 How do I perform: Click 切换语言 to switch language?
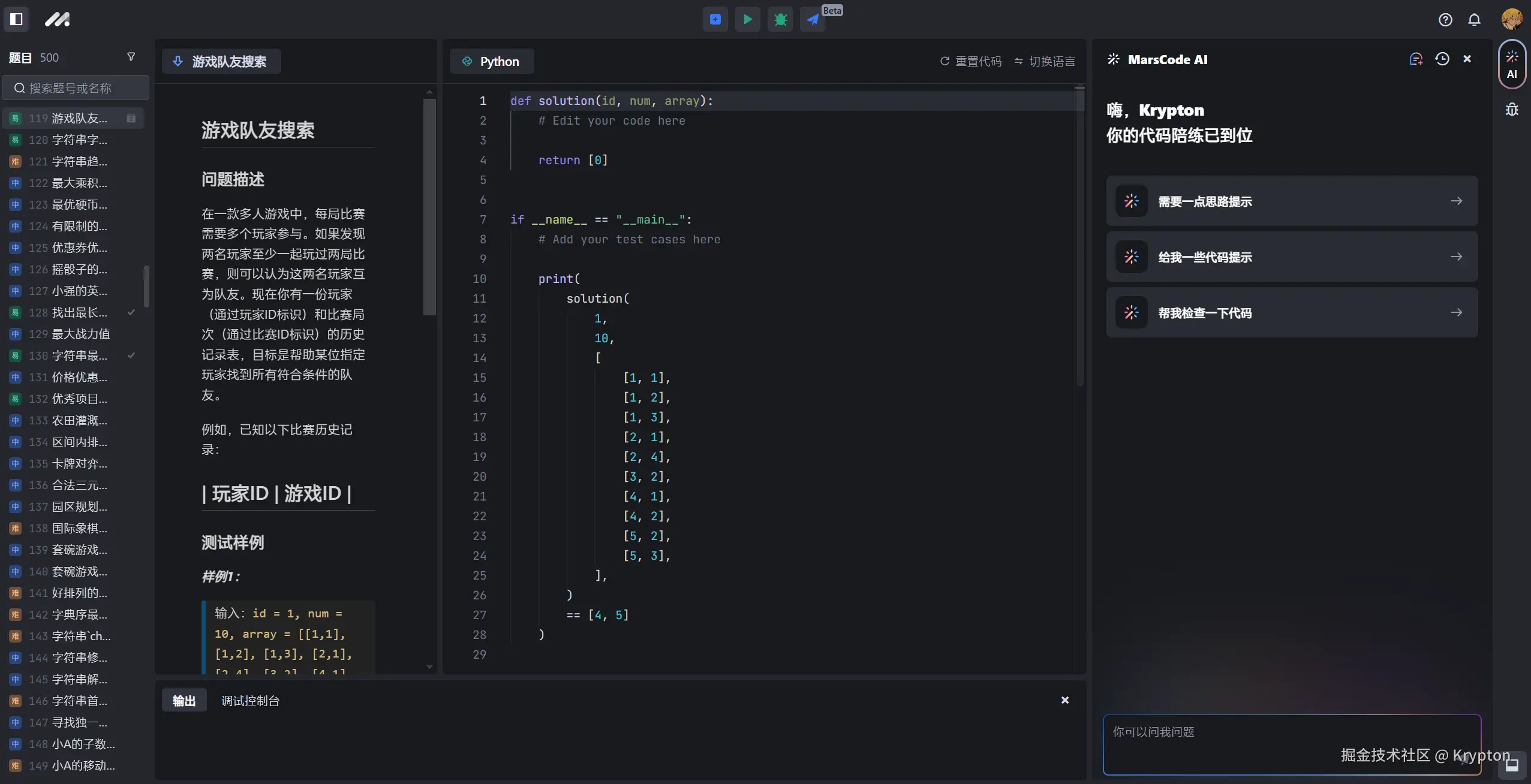(1045, 61)
